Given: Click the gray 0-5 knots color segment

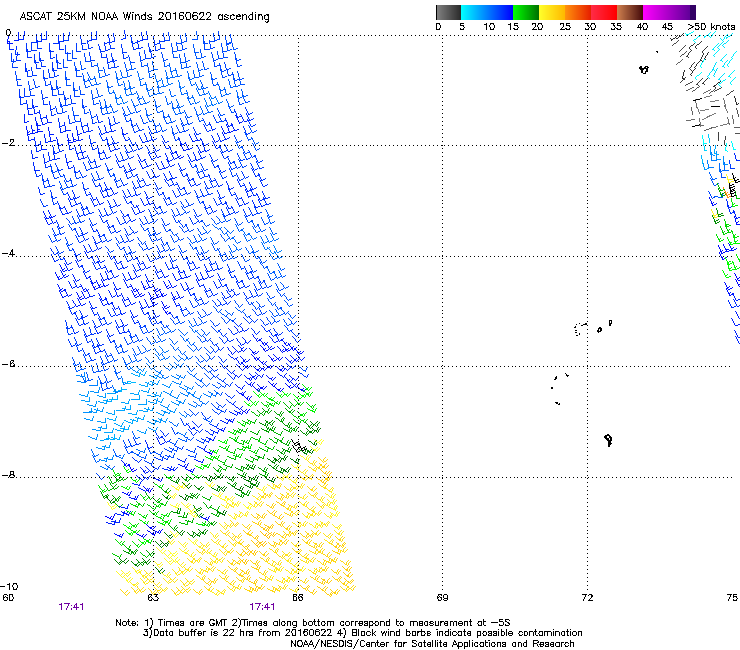Looking at the screenshot, I should point(448,12).
